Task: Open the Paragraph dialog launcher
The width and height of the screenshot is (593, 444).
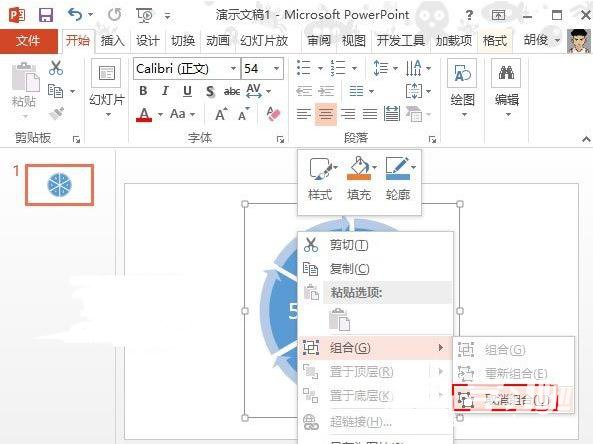Action: coord(432,140)
